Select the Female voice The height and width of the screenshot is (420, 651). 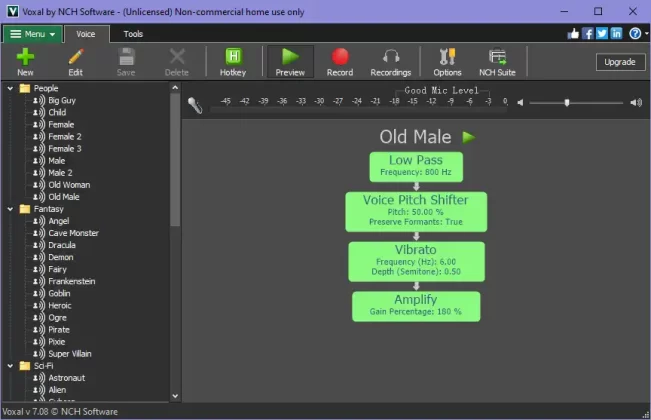coord(61,125)
